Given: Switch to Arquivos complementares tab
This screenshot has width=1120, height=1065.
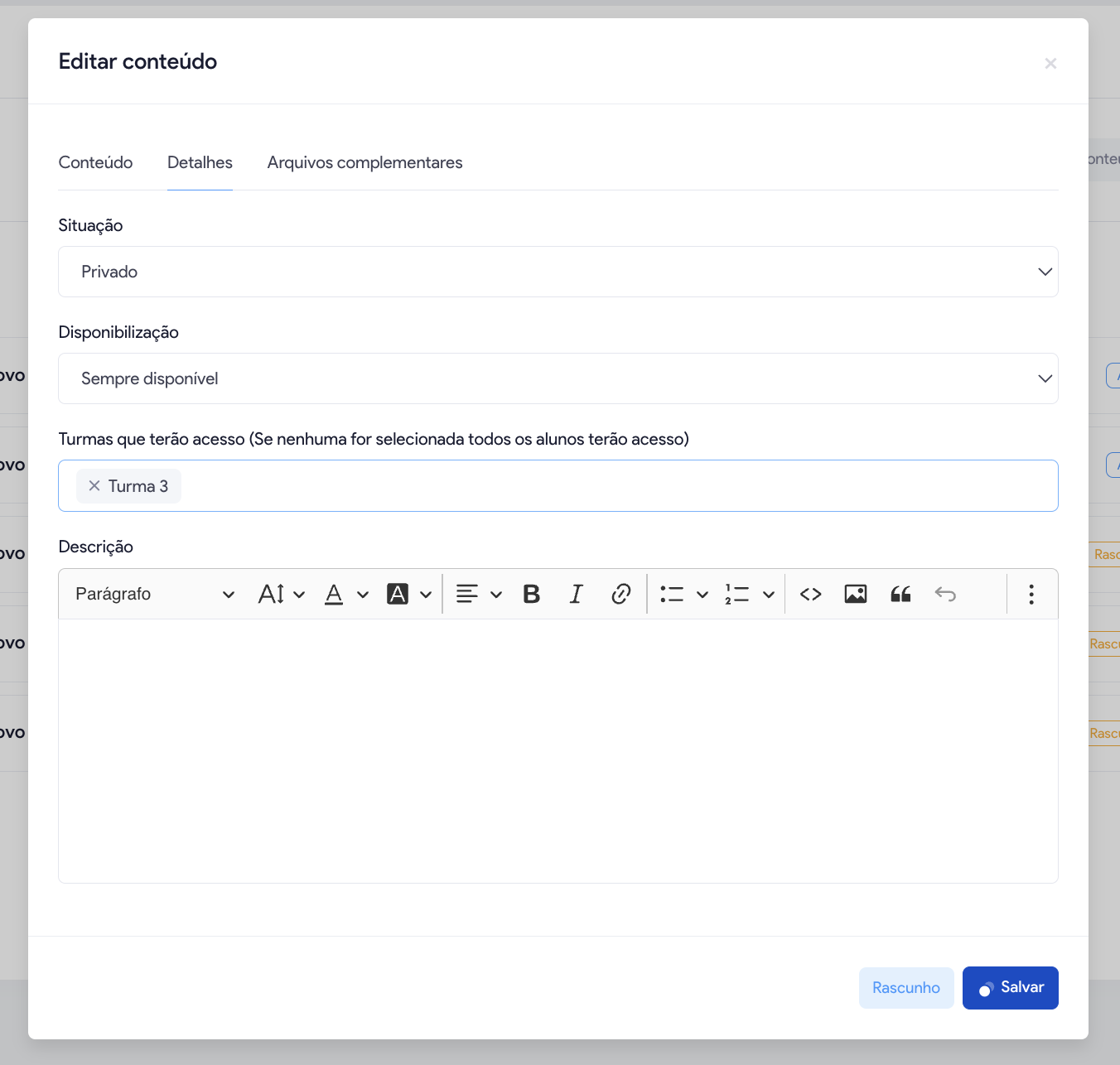Looking at the screenshot, I should 364,162.
